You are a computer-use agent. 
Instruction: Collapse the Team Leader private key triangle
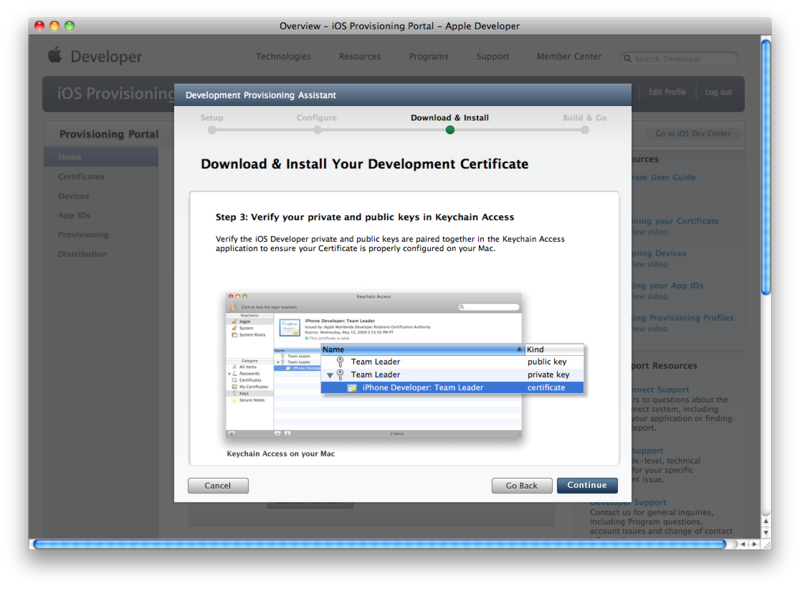330,375
